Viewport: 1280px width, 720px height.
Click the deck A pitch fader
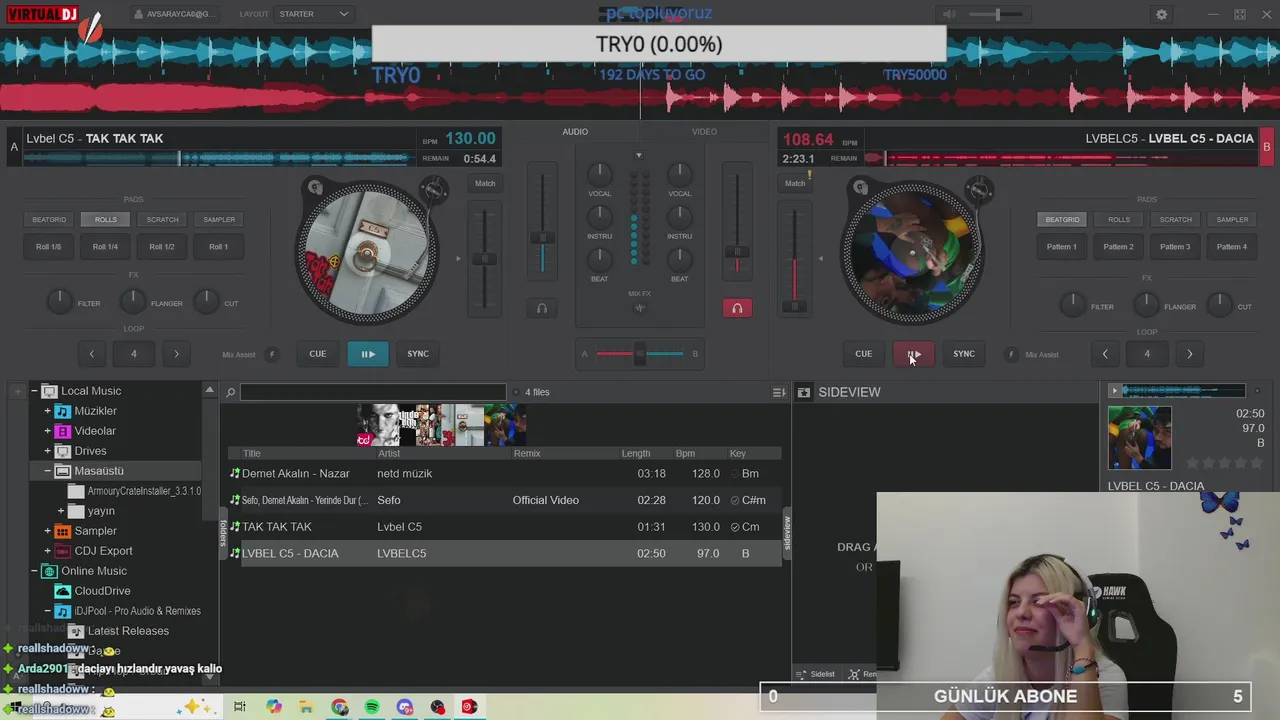[x=484, y=259]
